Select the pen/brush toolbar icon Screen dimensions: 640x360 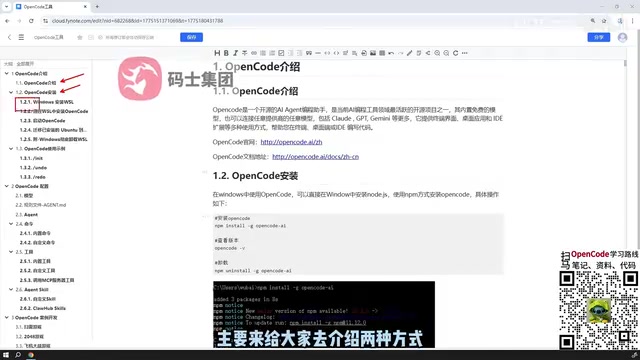tap(409, 53)
